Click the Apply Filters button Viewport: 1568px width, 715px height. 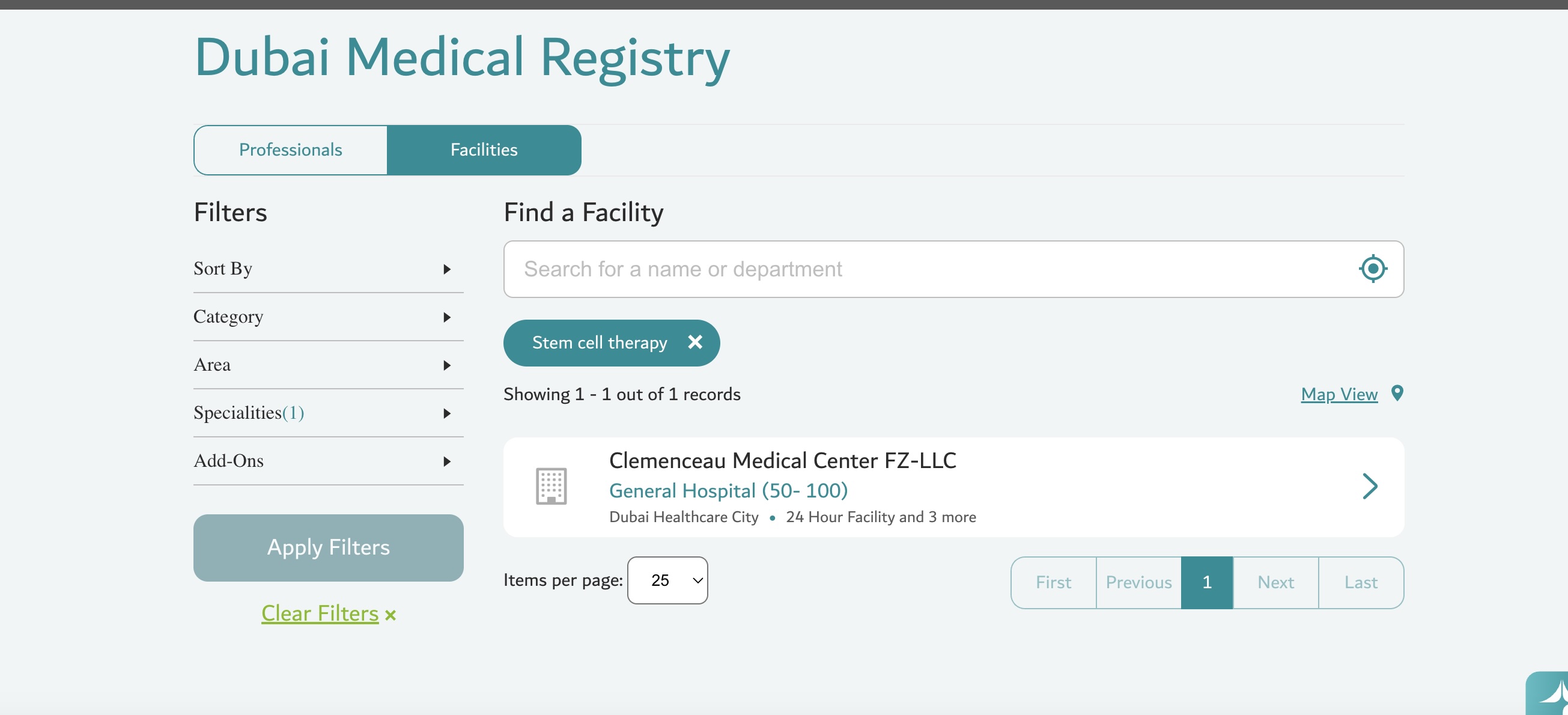(328, 547)
